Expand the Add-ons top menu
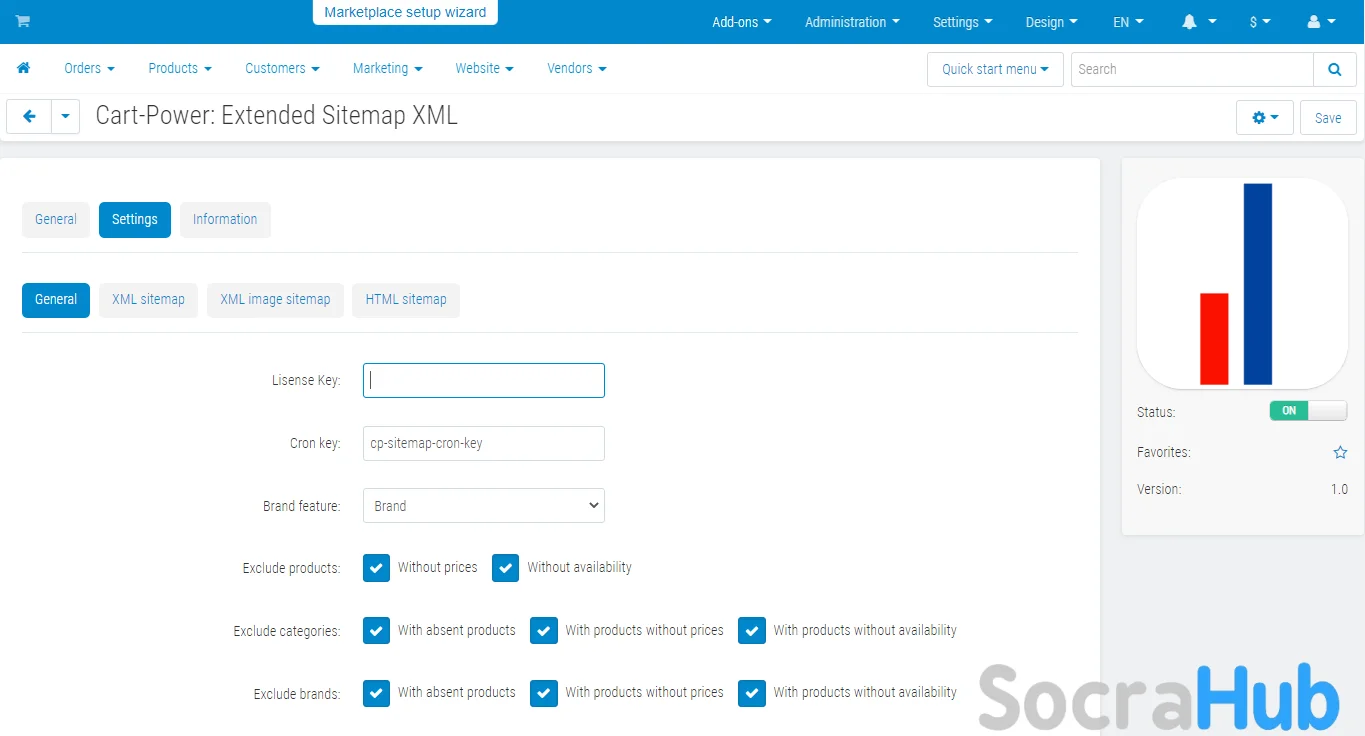The image size is (1365, 736). click(741, 22)
